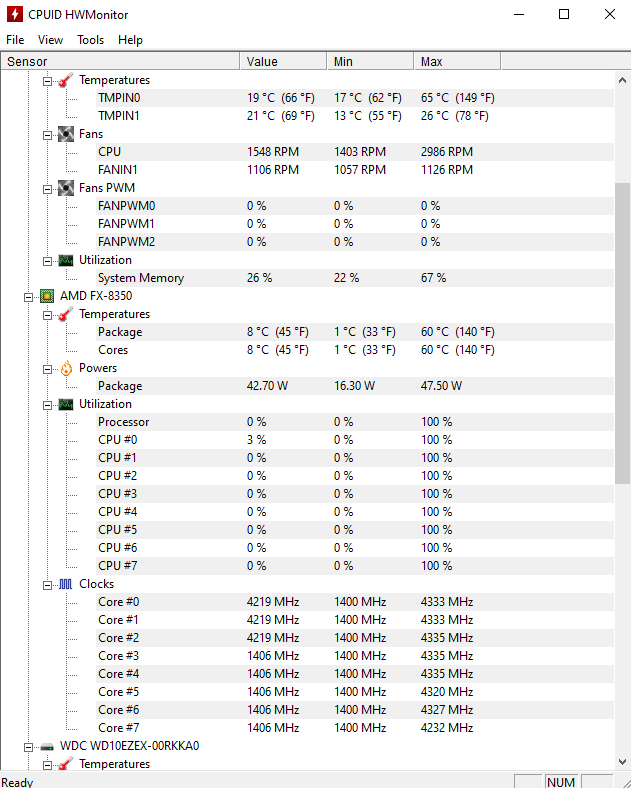Click the Max column header
631x788 pixels.
point(457,61)
